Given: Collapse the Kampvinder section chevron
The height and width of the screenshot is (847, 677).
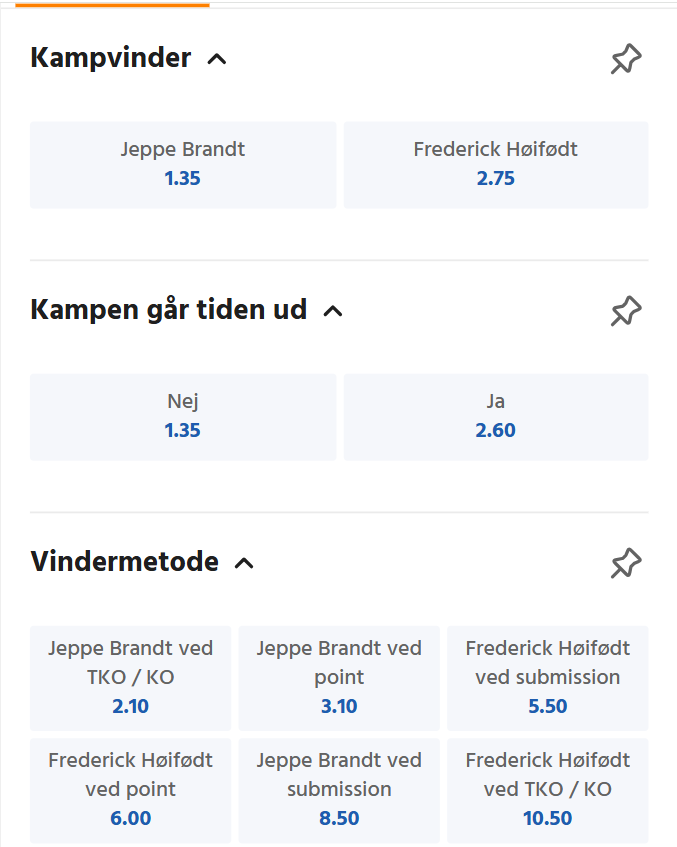Looking at the screenshot, I should coord(216,60).
